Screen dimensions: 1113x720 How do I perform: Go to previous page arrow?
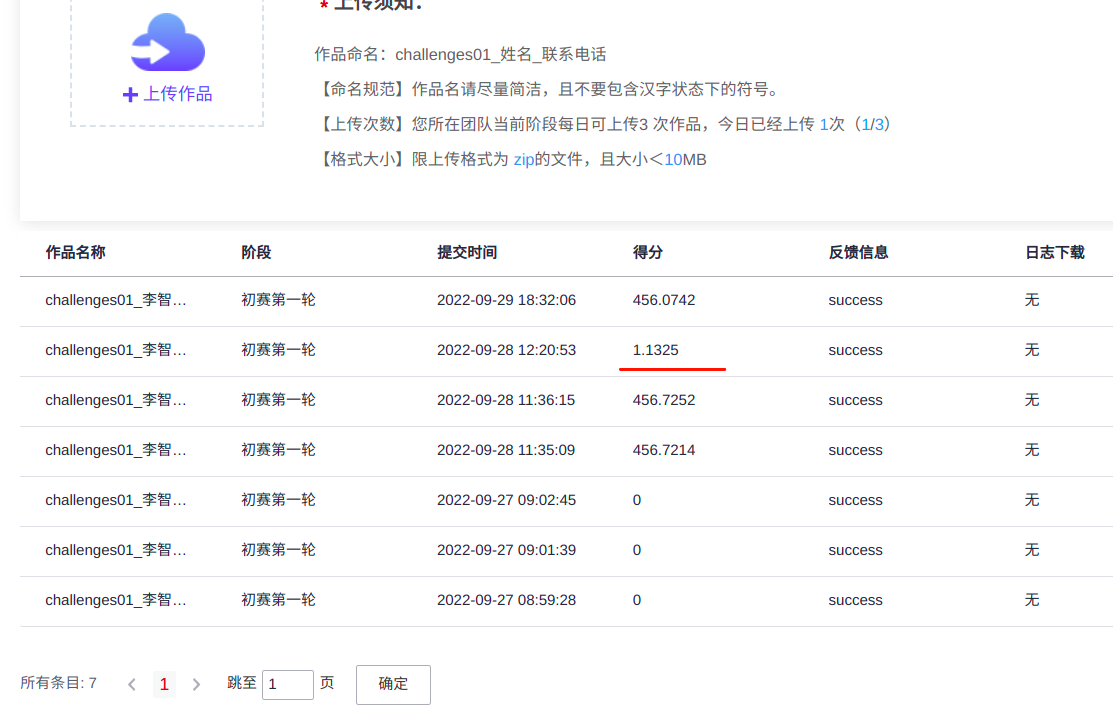(x=132, y=684)
